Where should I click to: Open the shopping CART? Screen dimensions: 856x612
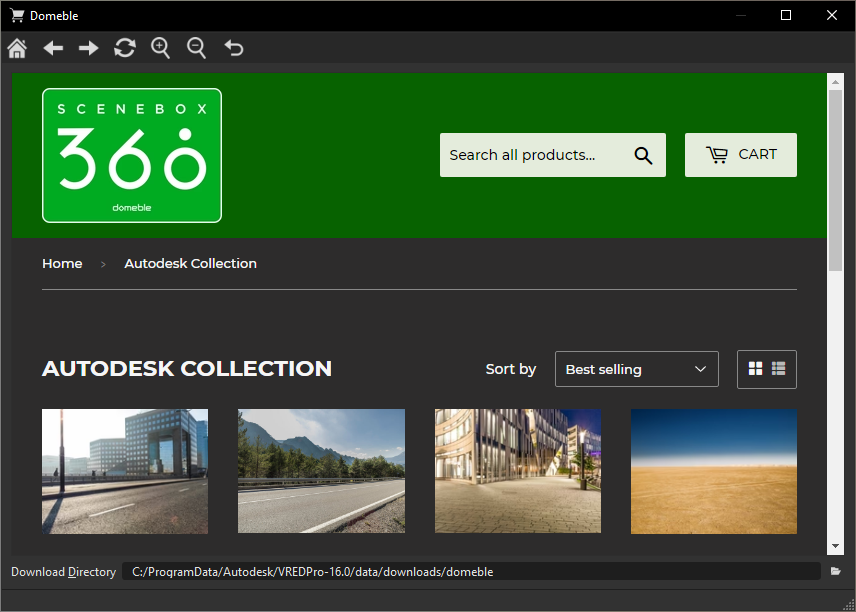pos(740,155)
